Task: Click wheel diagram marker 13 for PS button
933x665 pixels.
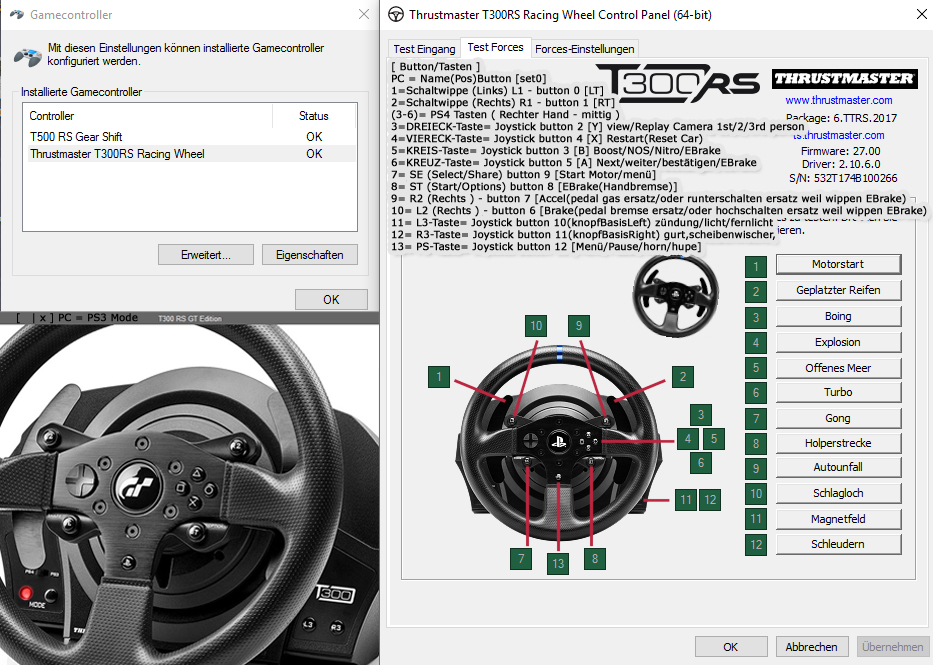Action: [x=558, y=563]
